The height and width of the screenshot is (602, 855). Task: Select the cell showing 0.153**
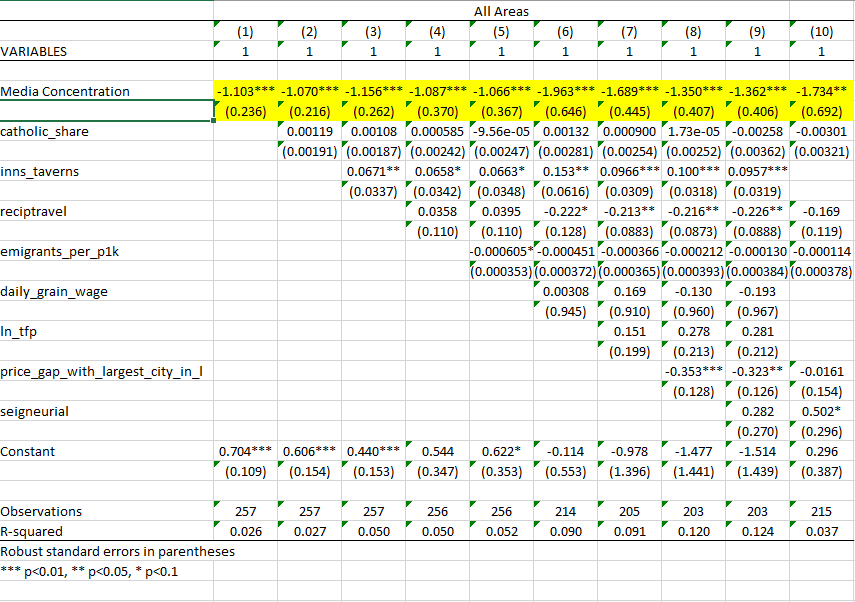565,171
